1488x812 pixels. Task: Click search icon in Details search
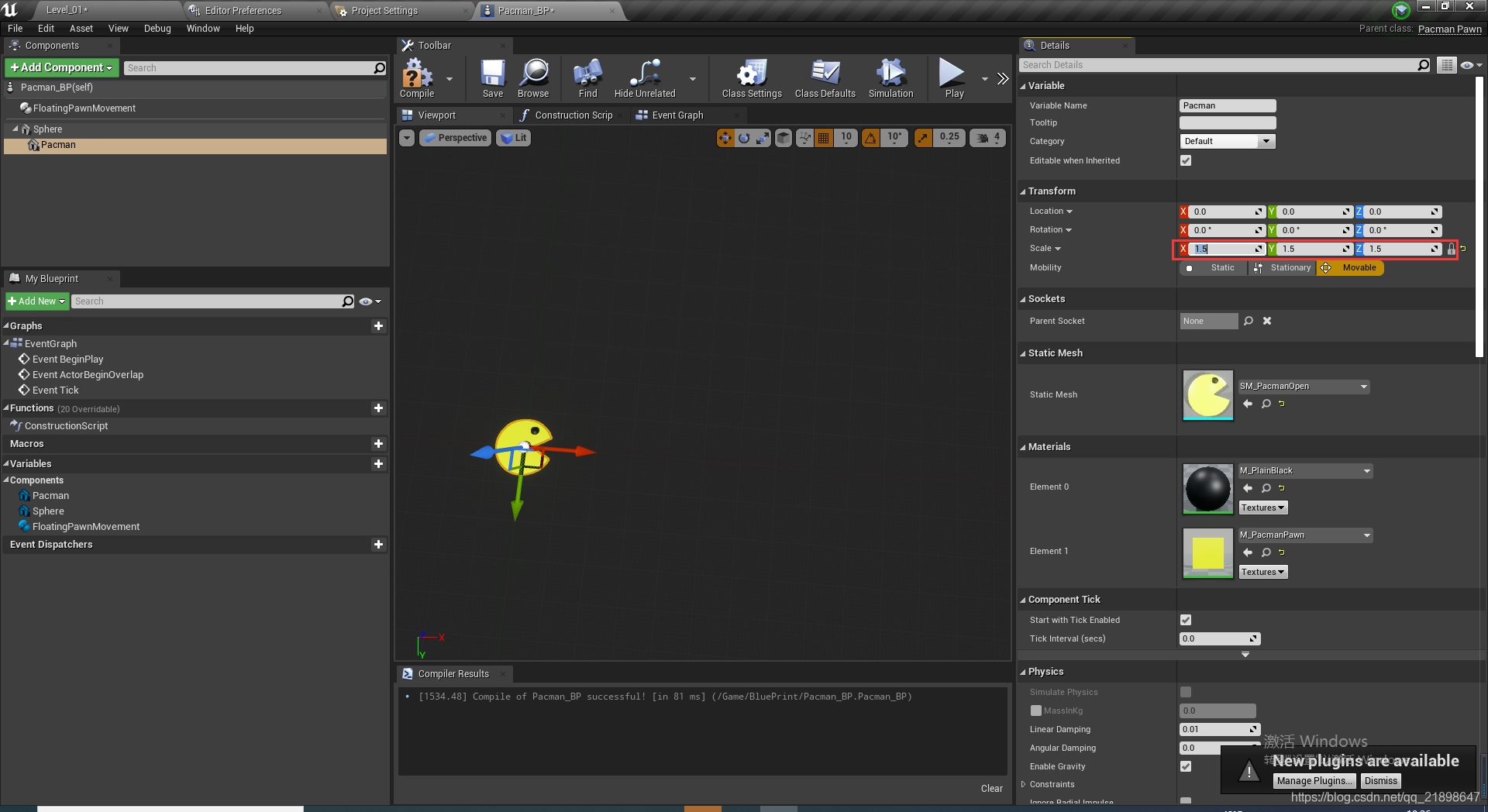pos(1423,65)
